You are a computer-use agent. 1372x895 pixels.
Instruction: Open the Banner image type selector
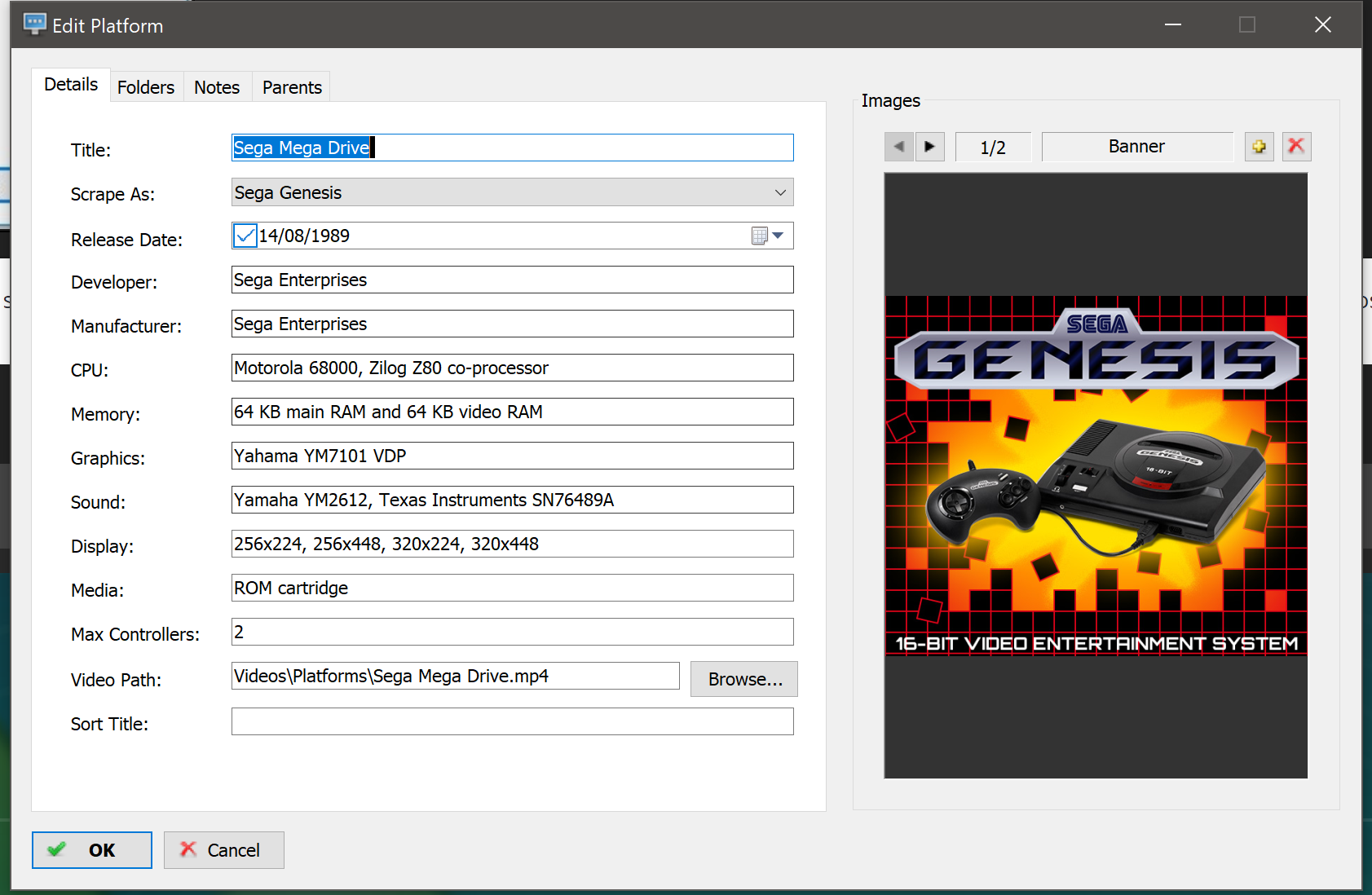(1137, 147)
